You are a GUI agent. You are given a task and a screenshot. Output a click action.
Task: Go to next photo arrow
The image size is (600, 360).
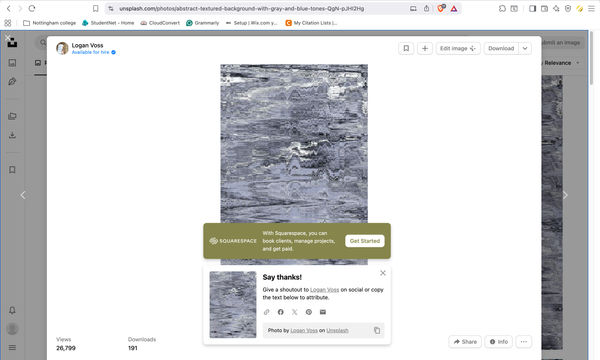pyautogui.click(x=565, y=195)
